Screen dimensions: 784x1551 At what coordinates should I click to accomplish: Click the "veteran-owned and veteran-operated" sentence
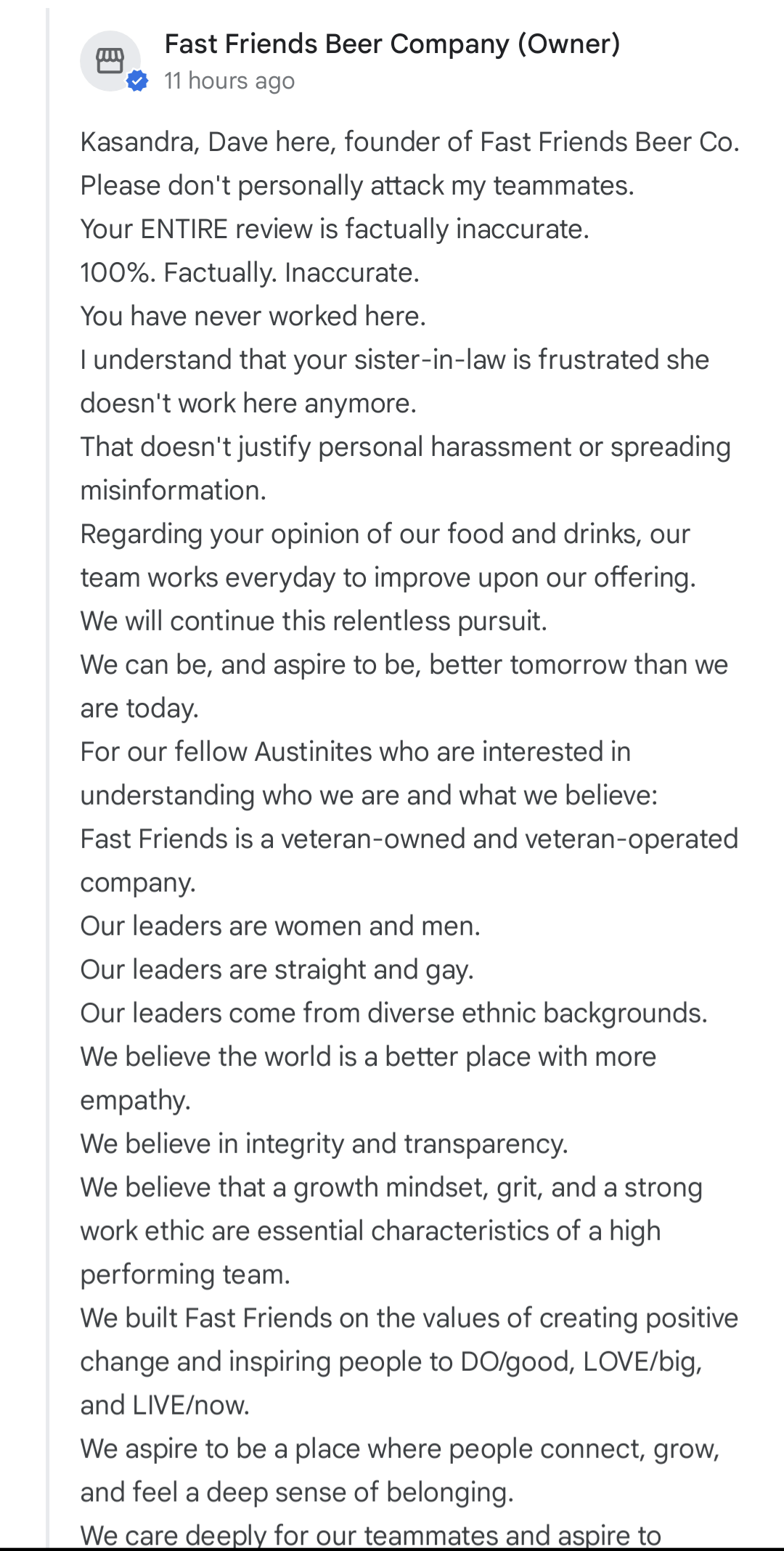pyautogui.click(x=409, y=839)
